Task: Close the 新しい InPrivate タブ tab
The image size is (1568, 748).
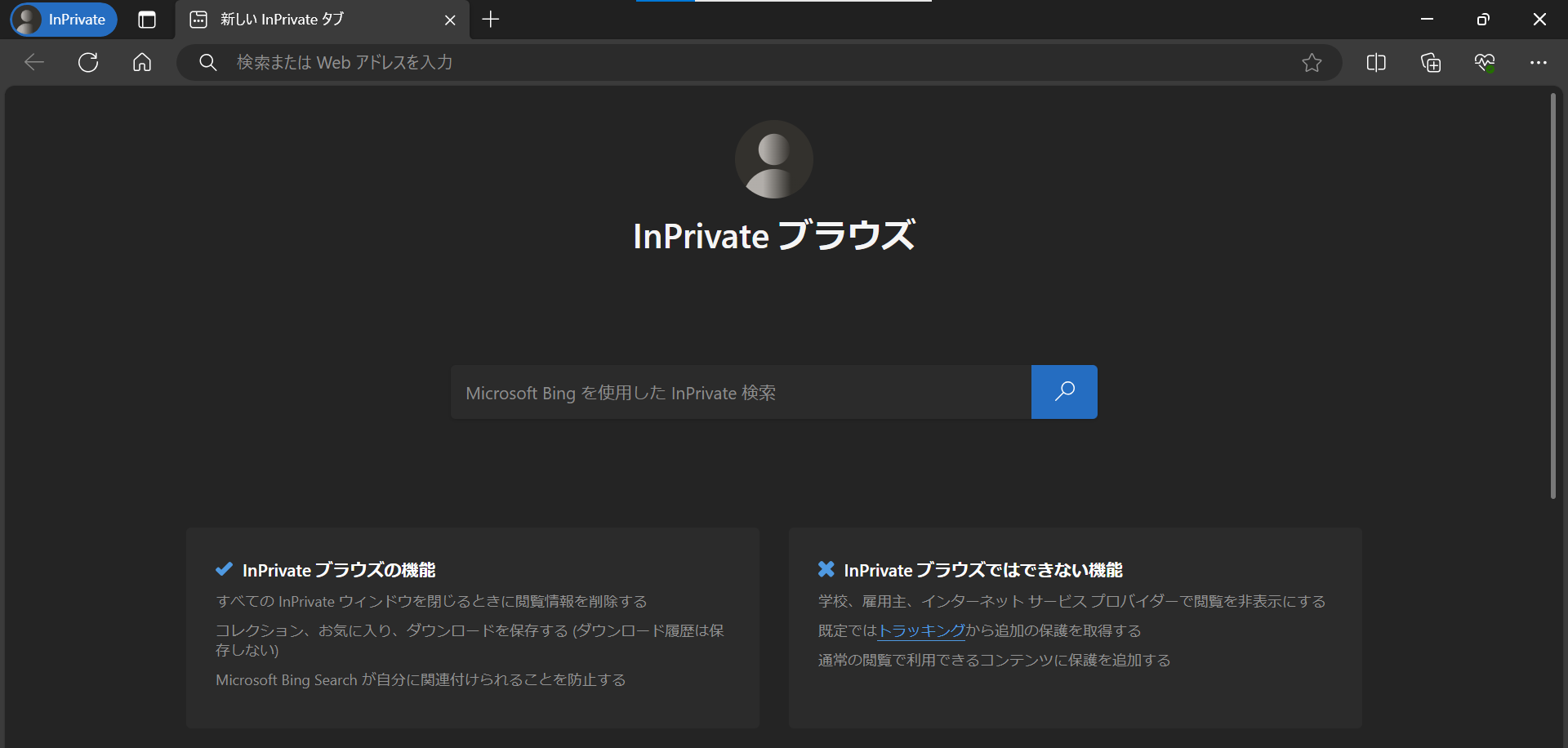Action: point(450,20)
